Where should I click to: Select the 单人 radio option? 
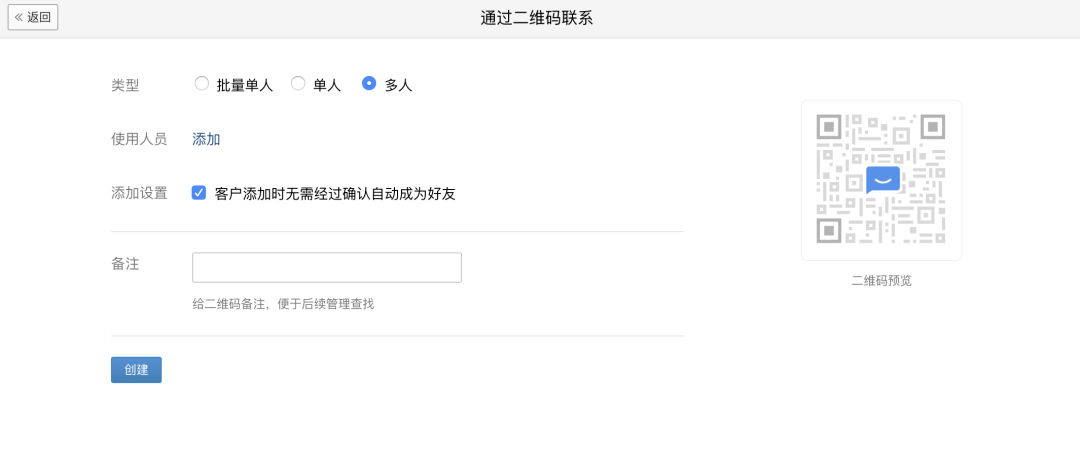pyautogui.click(x=298, y=84)
